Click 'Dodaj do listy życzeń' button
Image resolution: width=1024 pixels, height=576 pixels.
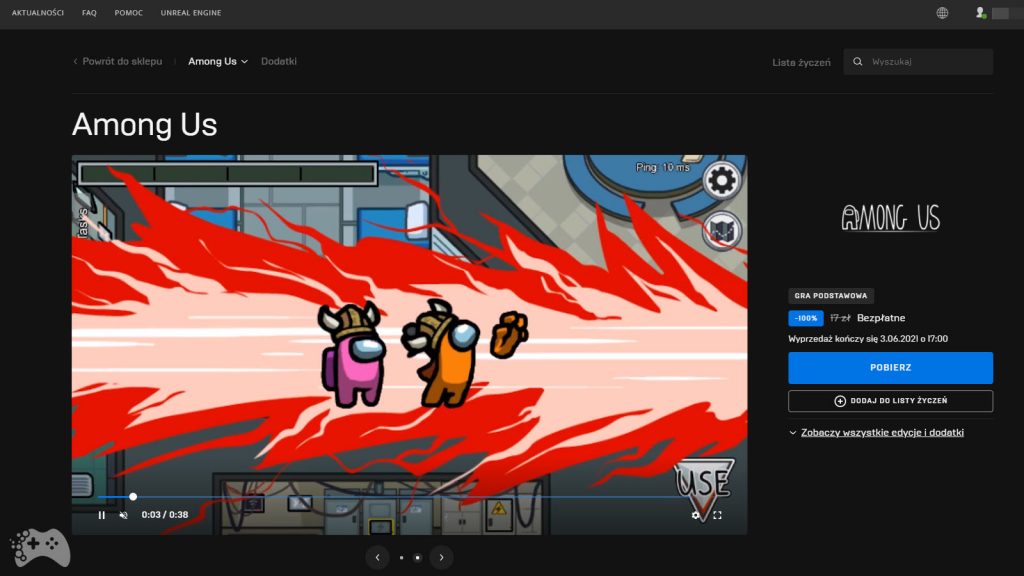(890, 401)
